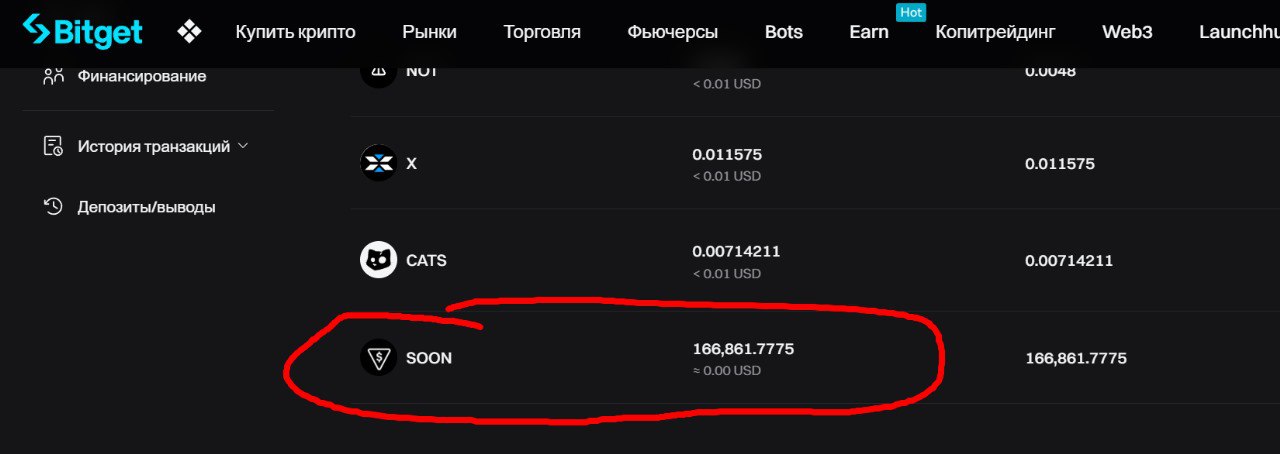Click the История транзакций document icon
The image size is (1280, 454).
(54, 146)
